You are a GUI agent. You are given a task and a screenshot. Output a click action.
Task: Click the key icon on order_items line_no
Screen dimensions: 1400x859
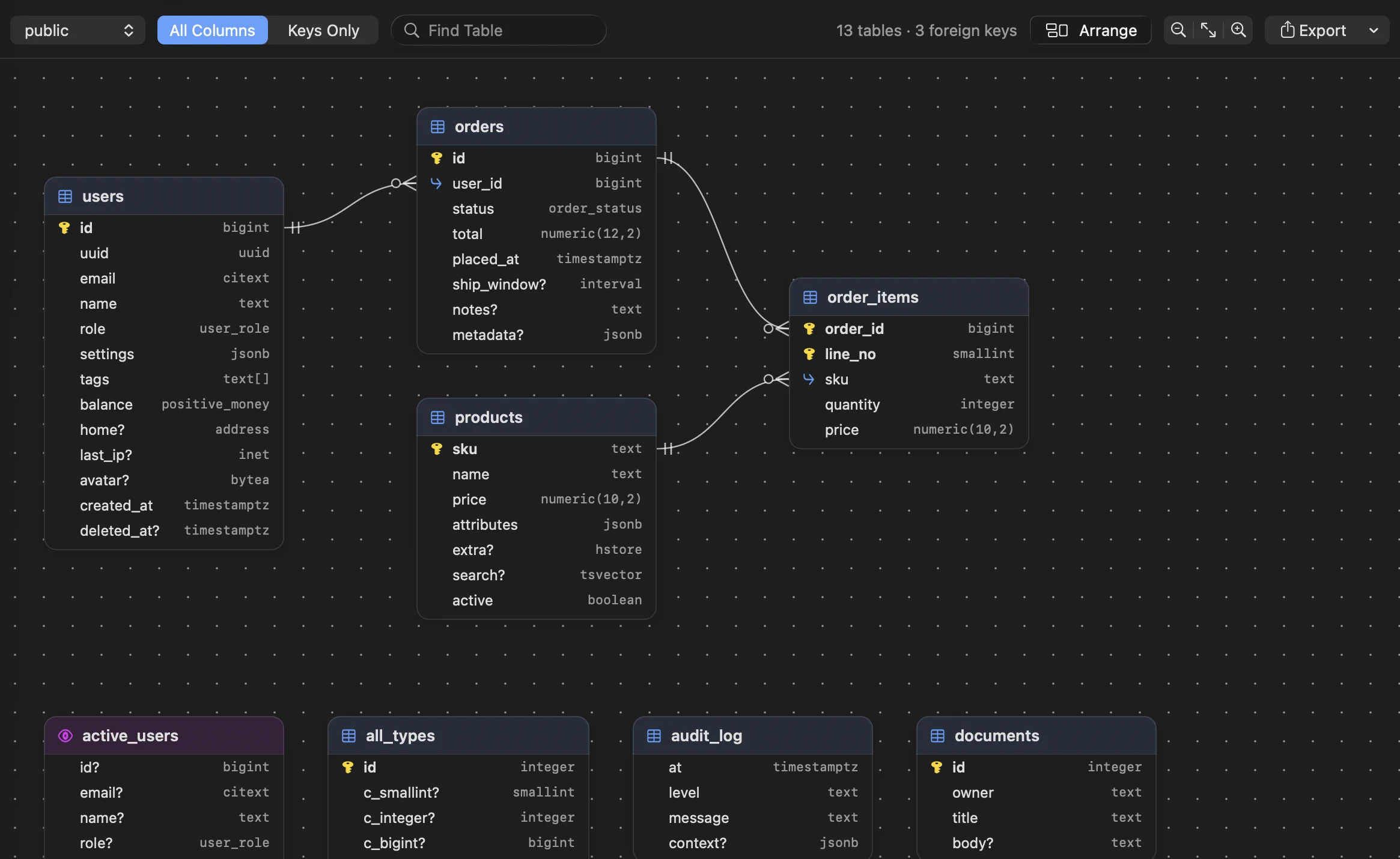(809, 354)
